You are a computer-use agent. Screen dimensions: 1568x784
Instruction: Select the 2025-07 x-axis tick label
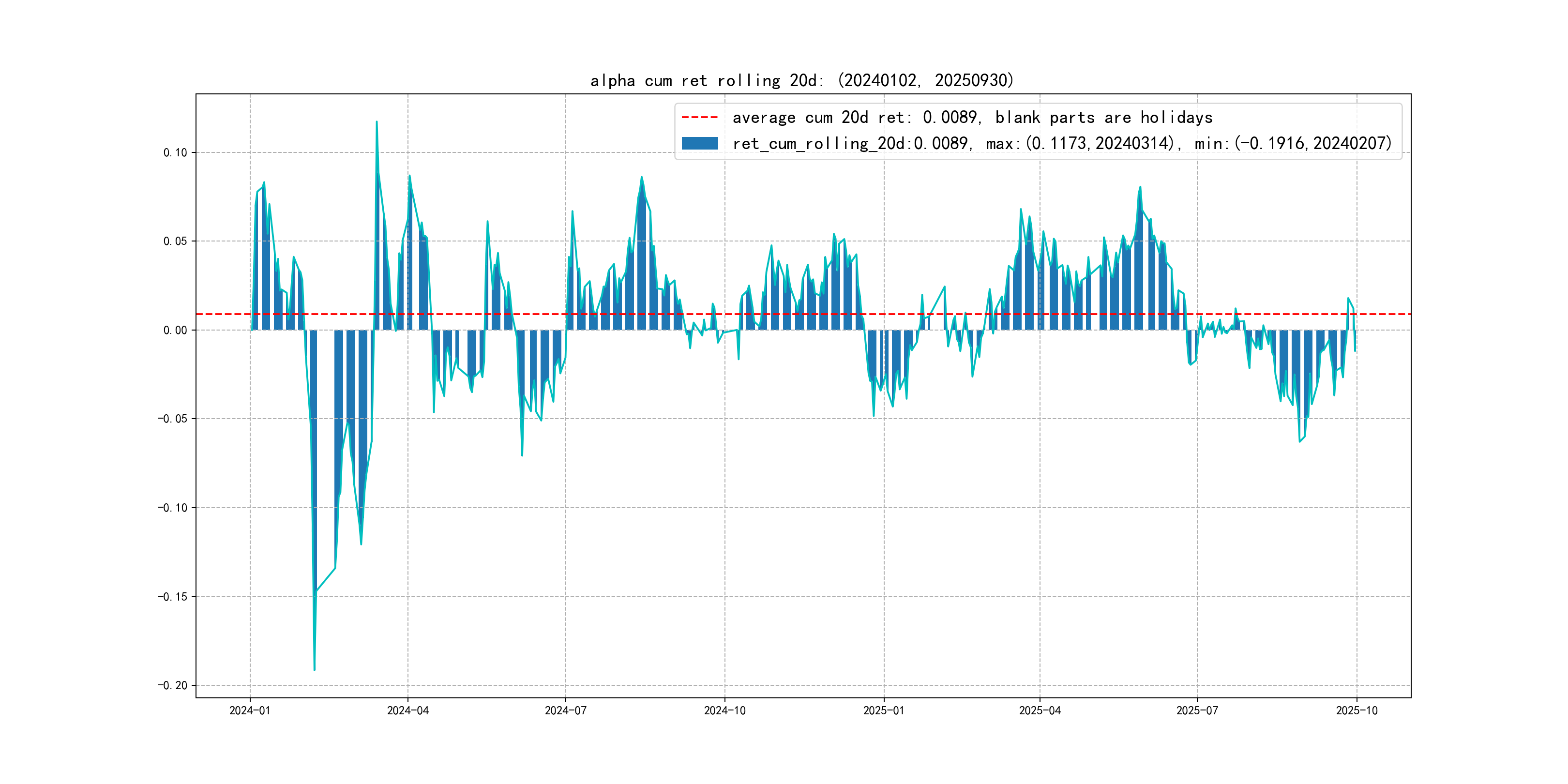(1197, 710)
